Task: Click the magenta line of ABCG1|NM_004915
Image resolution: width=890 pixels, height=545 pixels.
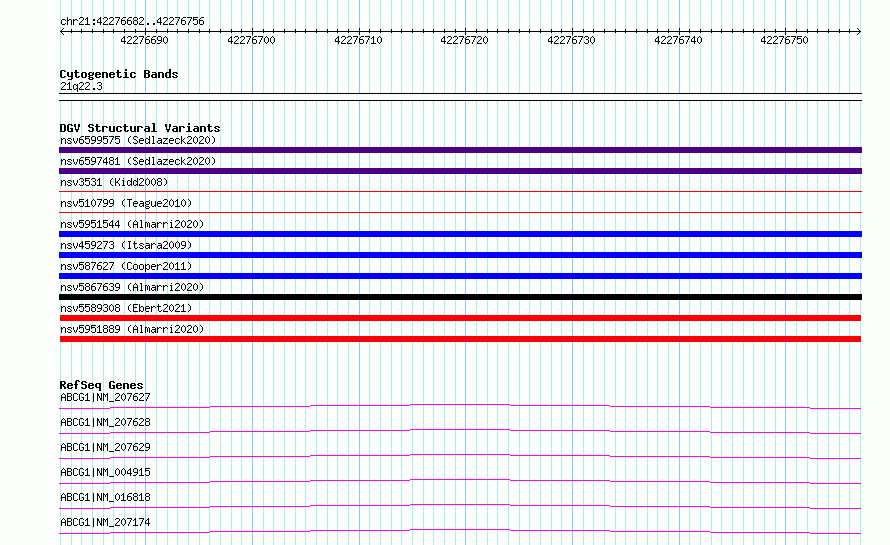Action: [x=460, y=481]
